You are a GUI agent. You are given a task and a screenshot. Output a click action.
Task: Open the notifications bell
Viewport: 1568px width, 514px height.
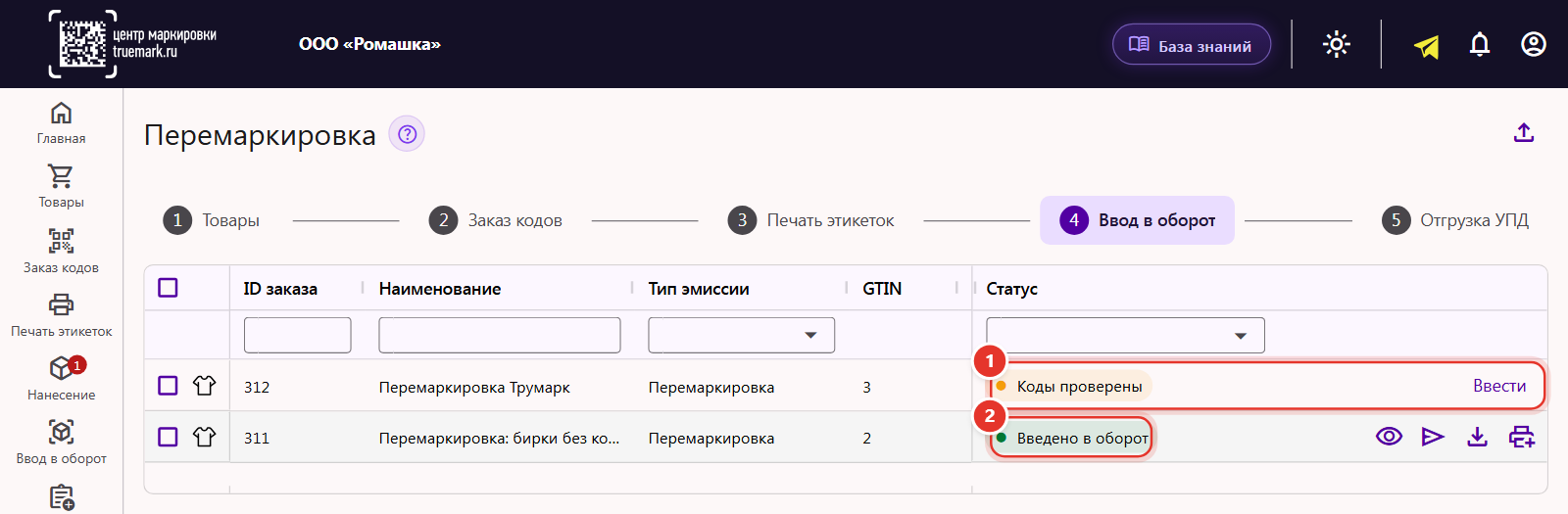(x=1480, y=44)
